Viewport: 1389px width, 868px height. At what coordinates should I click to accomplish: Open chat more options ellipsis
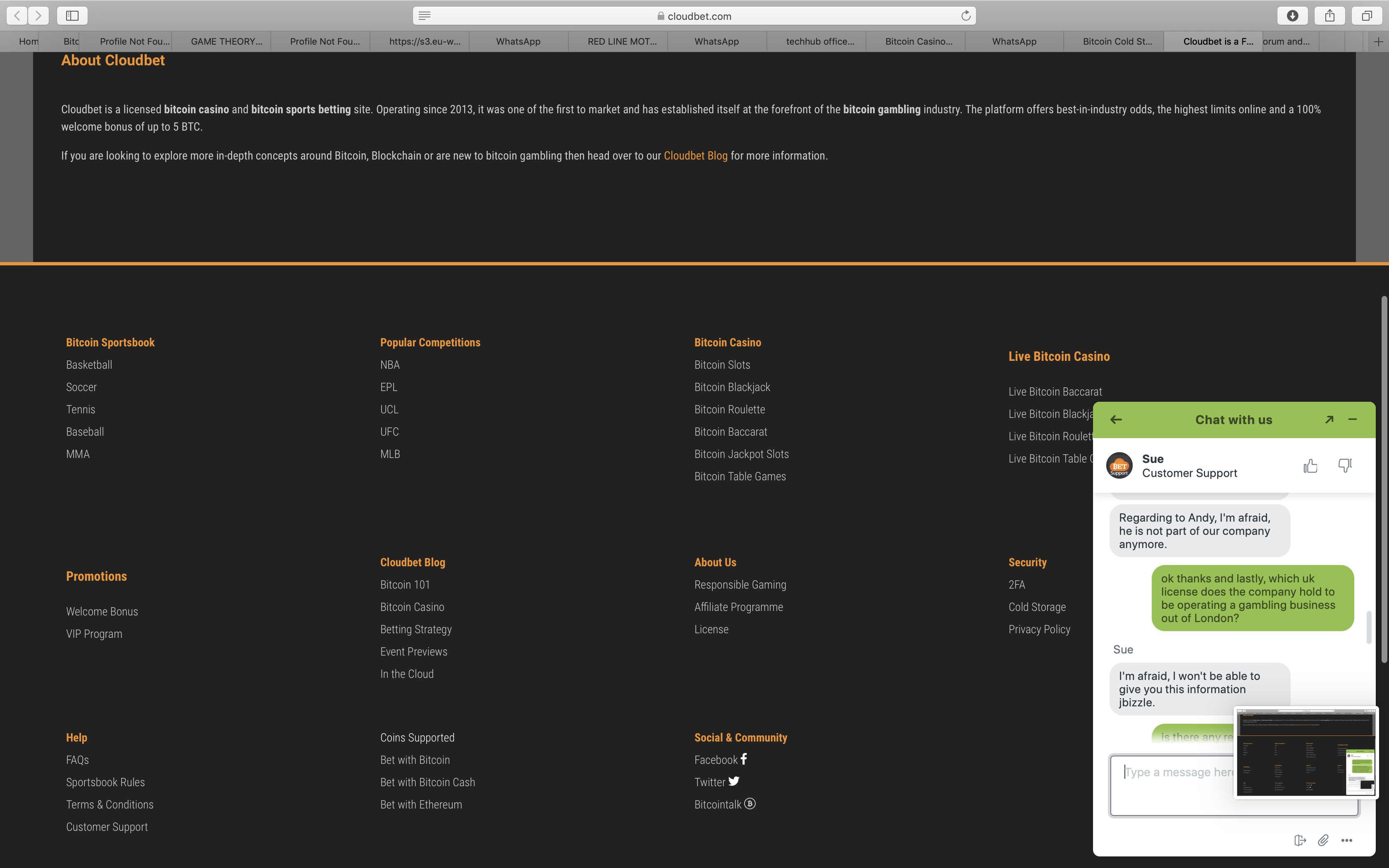coord(1346,840)
